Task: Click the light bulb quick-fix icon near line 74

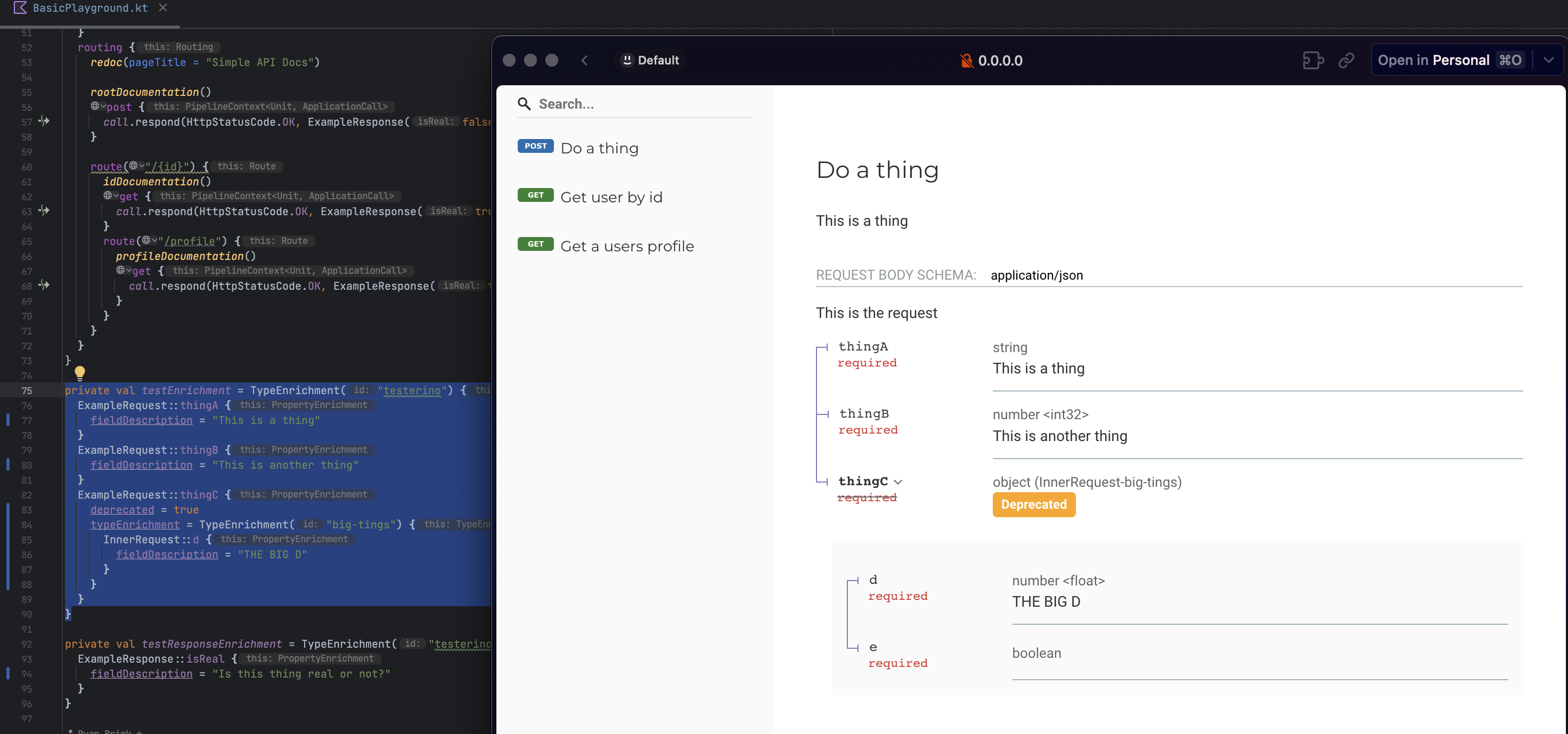Action: (80, 373)
